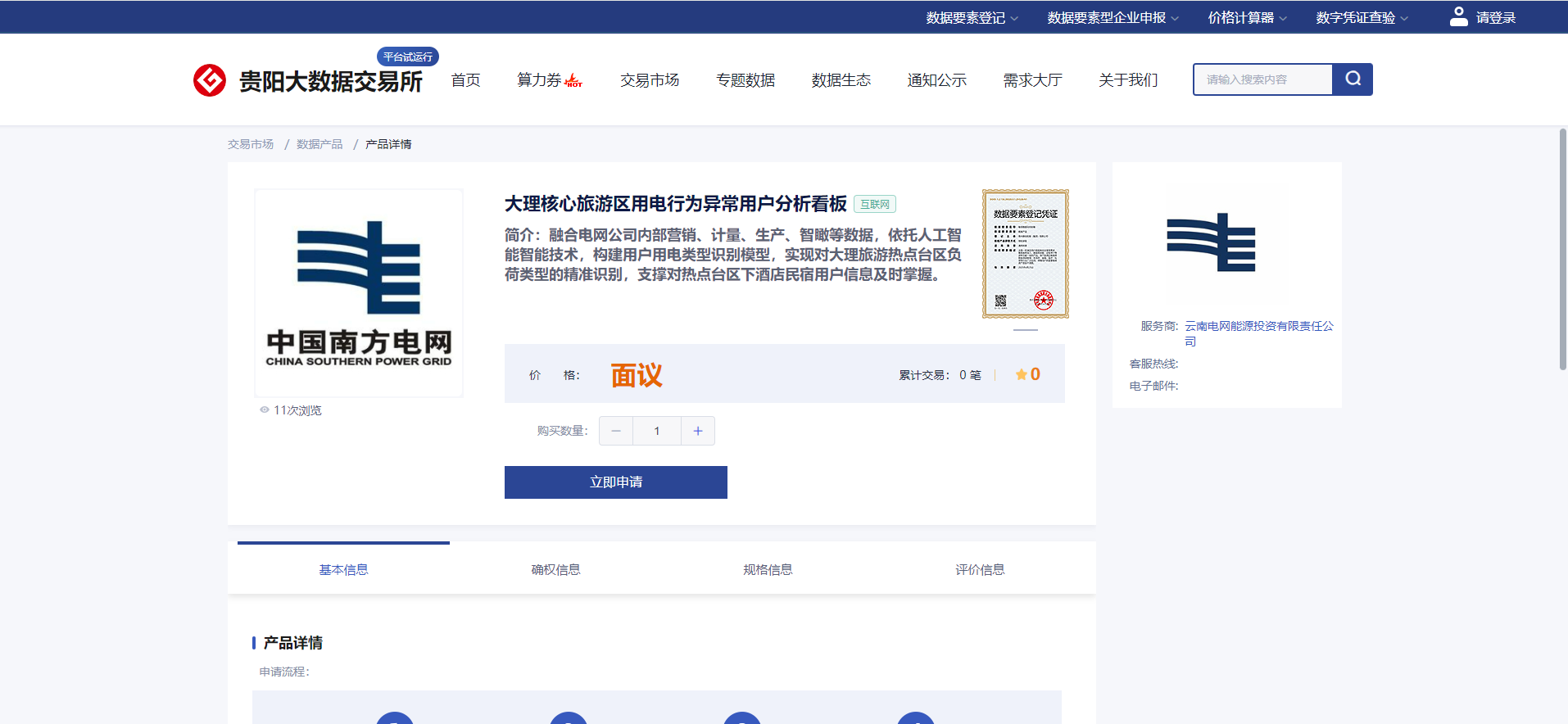Go to 需求大厅 page

(x=1033, y=80)
